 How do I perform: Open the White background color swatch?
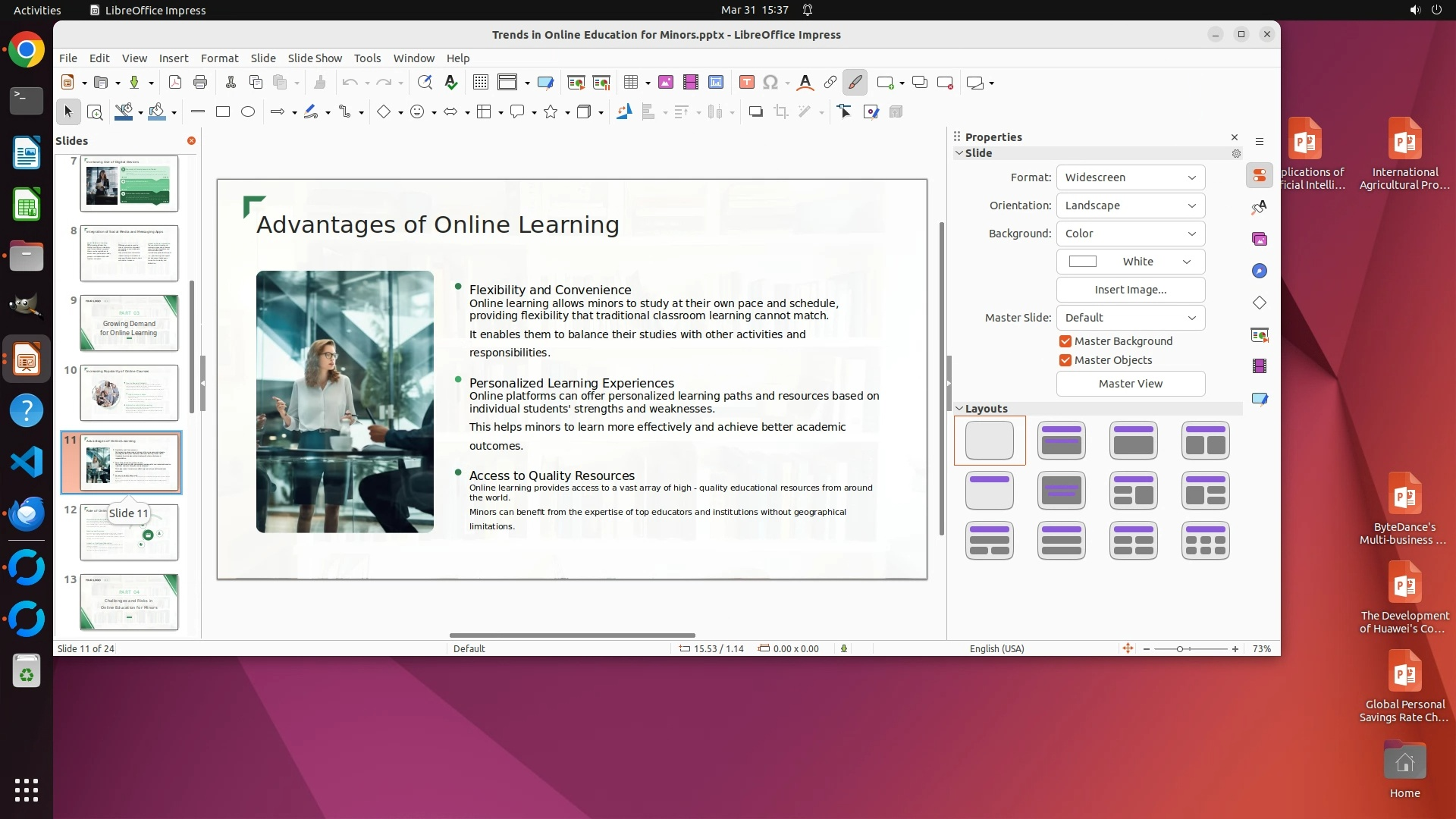(x=1130, y=262)
